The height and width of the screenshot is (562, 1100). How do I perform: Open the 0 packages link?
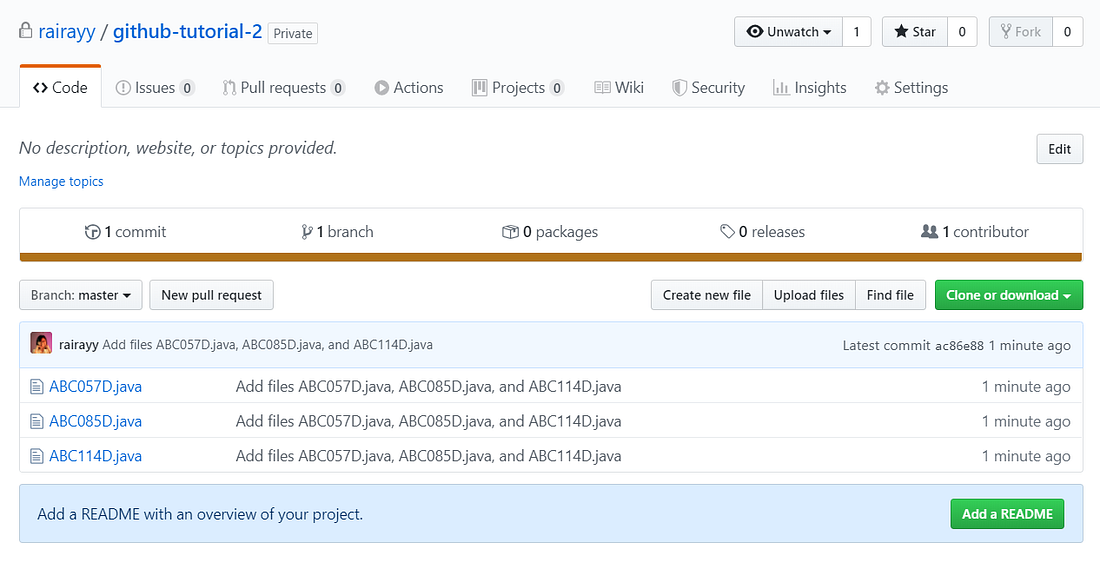pos(550,232)
